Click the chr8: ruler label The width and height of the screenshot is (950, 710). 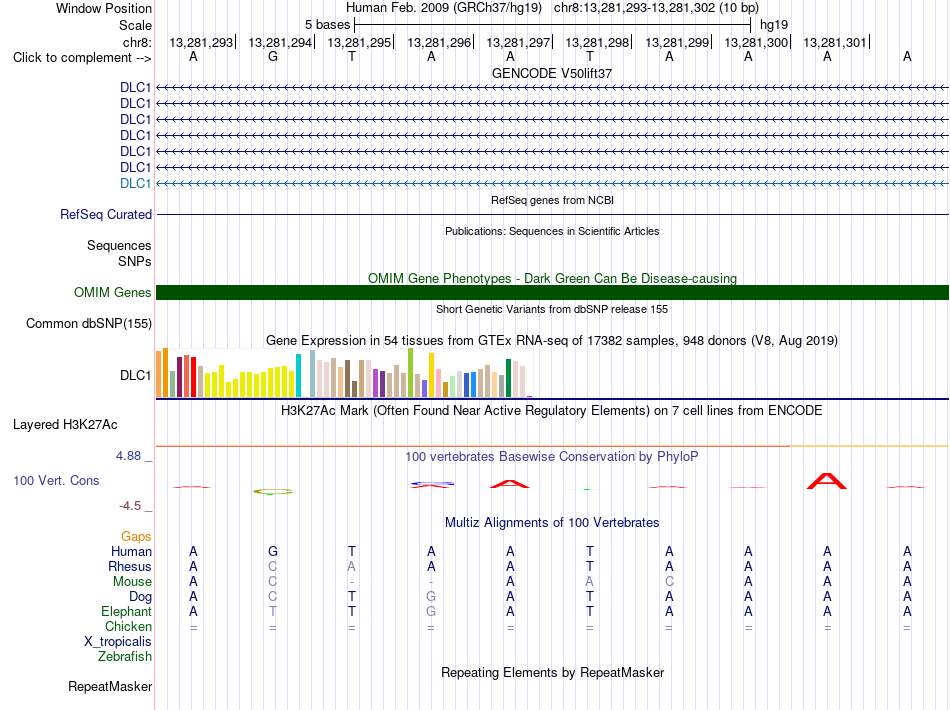point(137,42)
